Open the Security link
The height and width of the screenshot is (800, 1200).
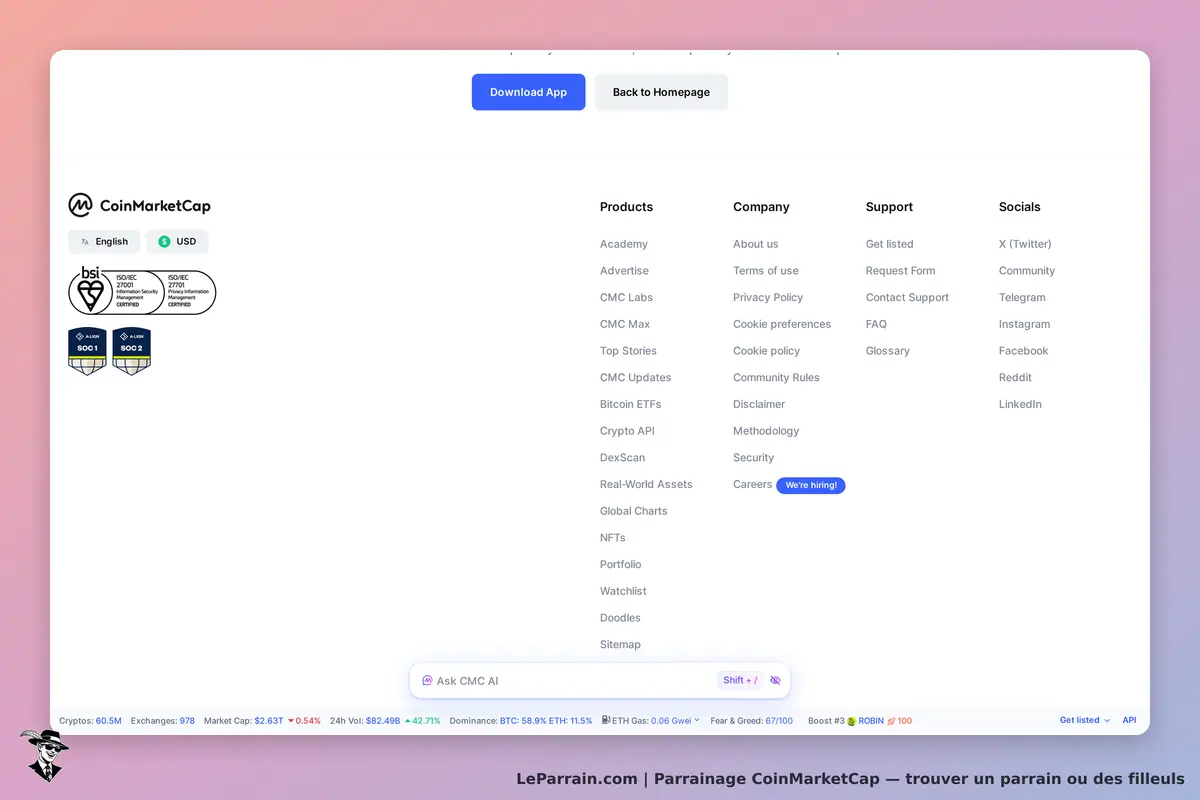tap(753, 457)
